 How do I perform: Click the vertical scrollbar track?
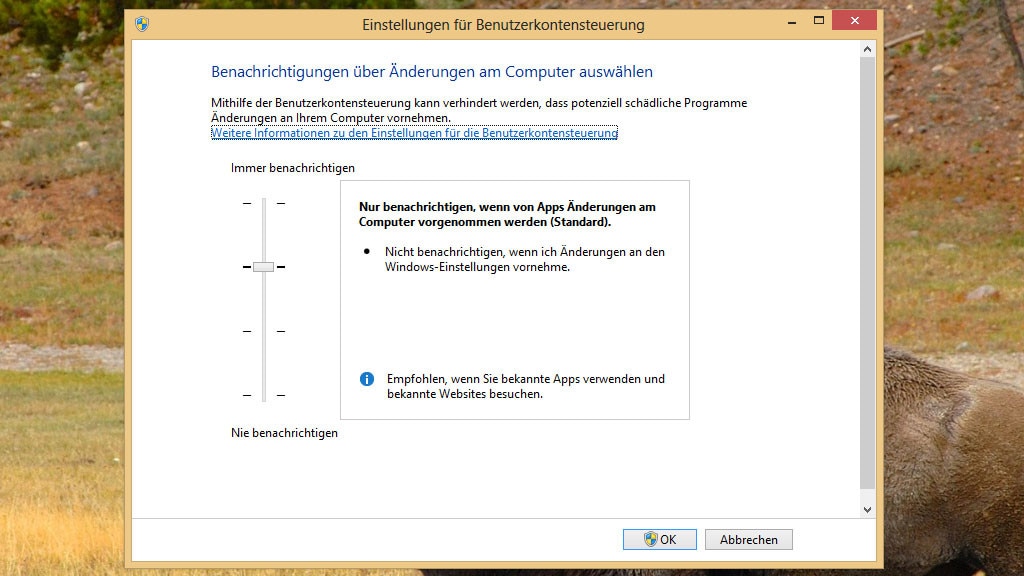[866, 280]
